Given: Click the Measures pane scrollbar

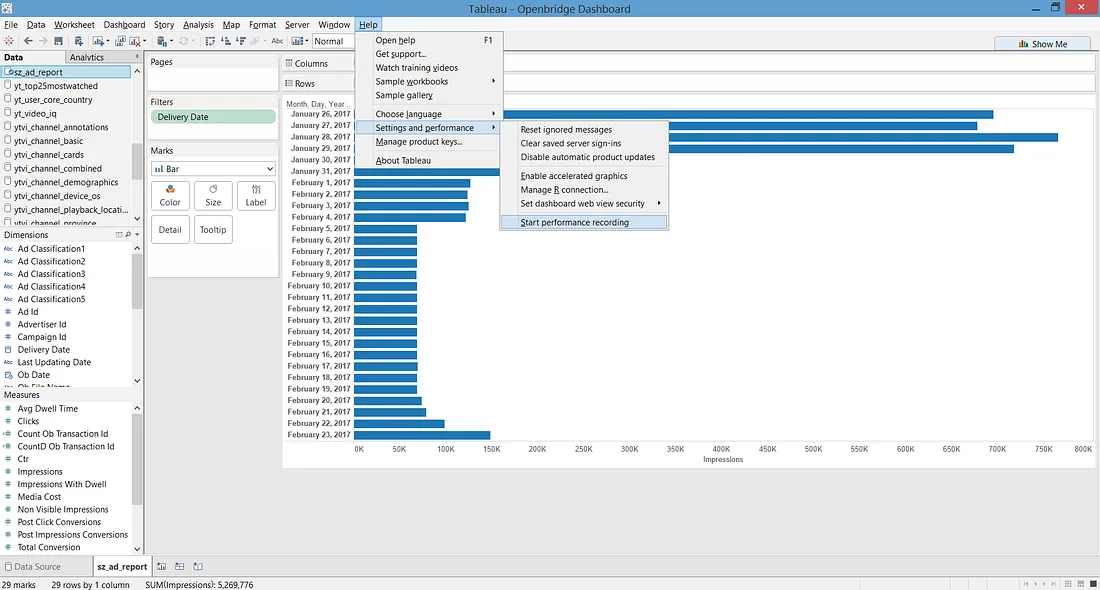Looking at the screenshot, I should 137,459.
